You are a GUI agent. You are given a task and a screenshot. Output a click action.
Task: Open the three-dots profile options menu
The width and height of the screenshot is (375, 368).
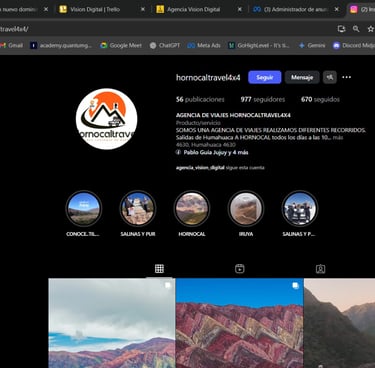click(x=347, y=77)
